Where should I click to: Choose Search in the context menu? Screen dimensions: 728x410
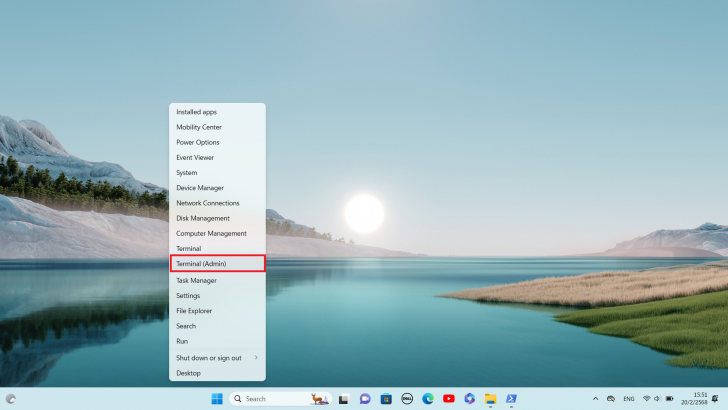pos(217,326)
